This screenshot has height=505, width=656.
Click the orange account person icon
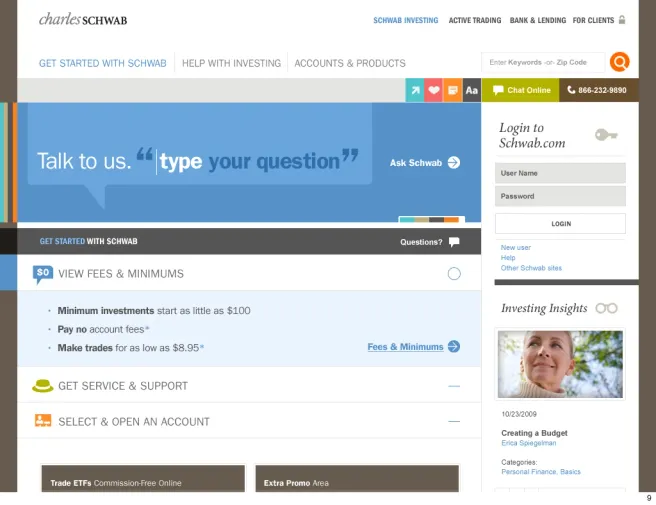tap(43, 420)
